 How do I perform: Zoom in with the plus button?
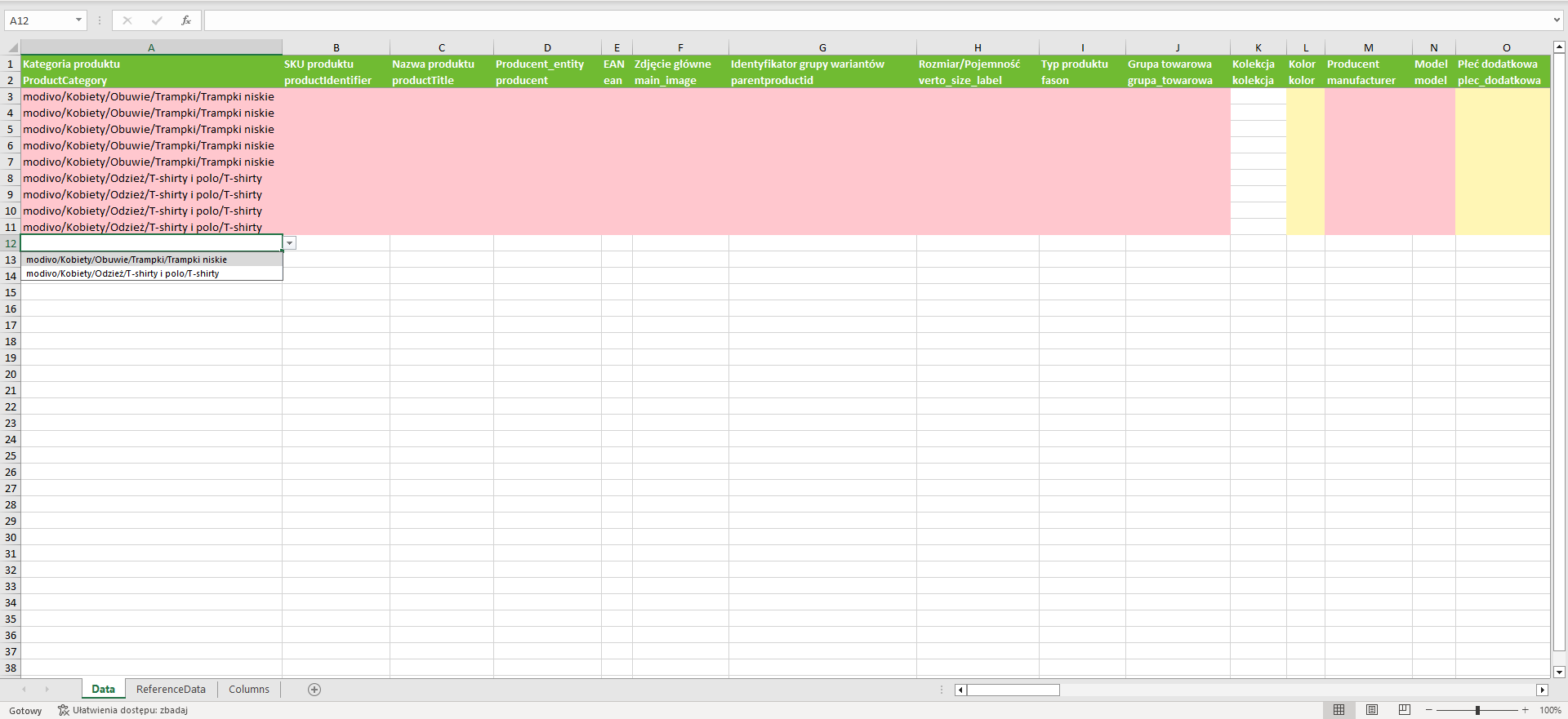coord(1525,710)
